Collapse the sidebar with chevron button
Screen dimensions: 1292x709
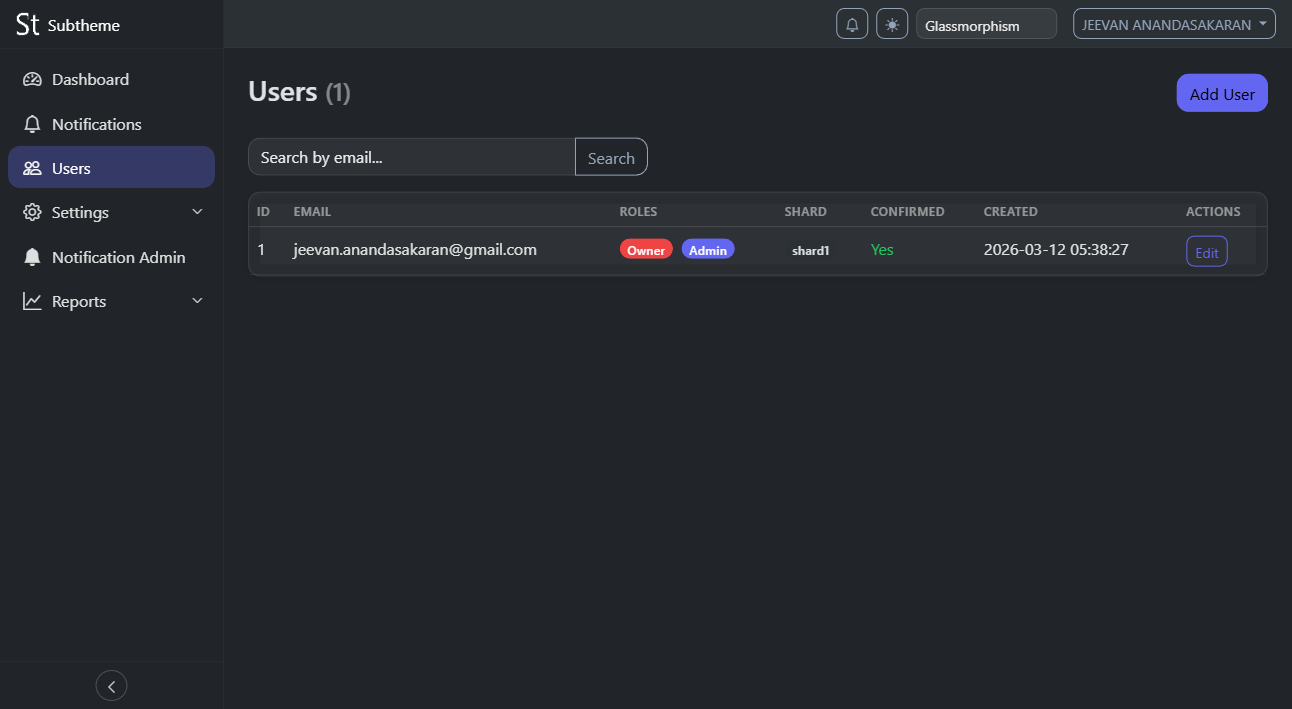coord(111,686)
